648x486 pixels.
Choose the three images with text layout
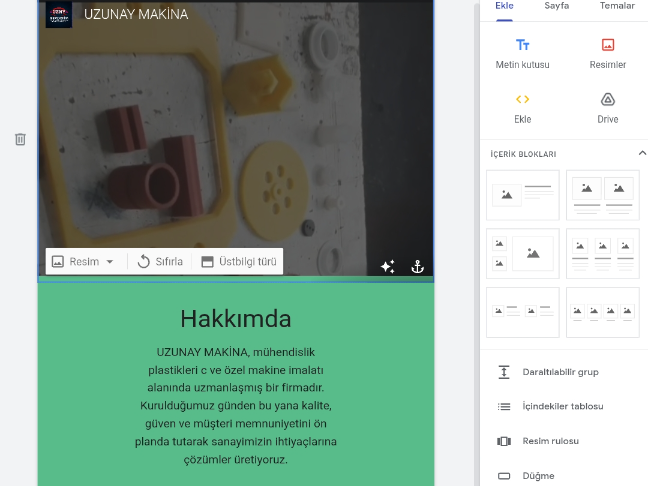[x=603, y=254]
